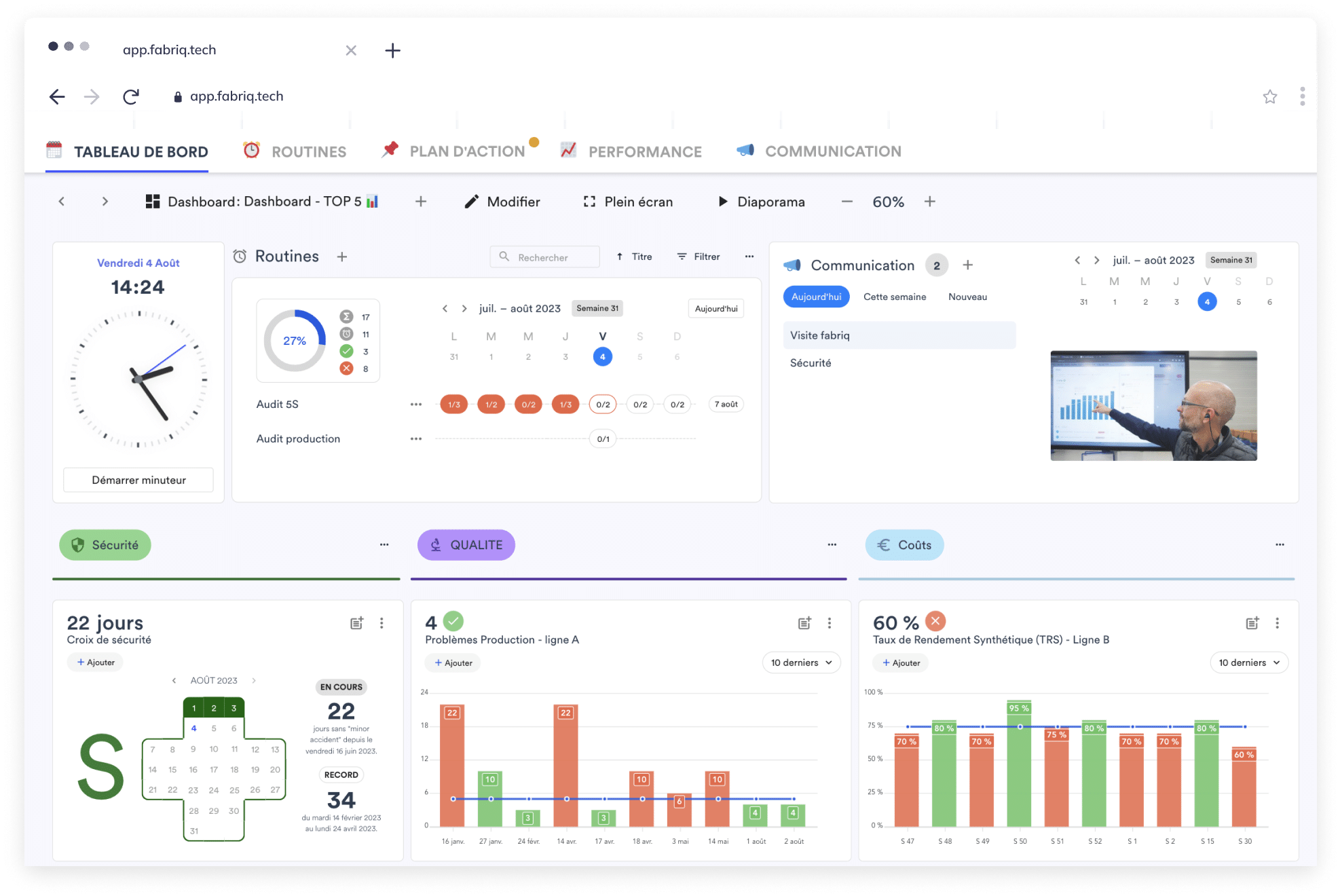Select day 4 in the Communication week calendar
The width and height of the screenshot is (1340, 896).
pyautogui.click(x=1207, y=301)
